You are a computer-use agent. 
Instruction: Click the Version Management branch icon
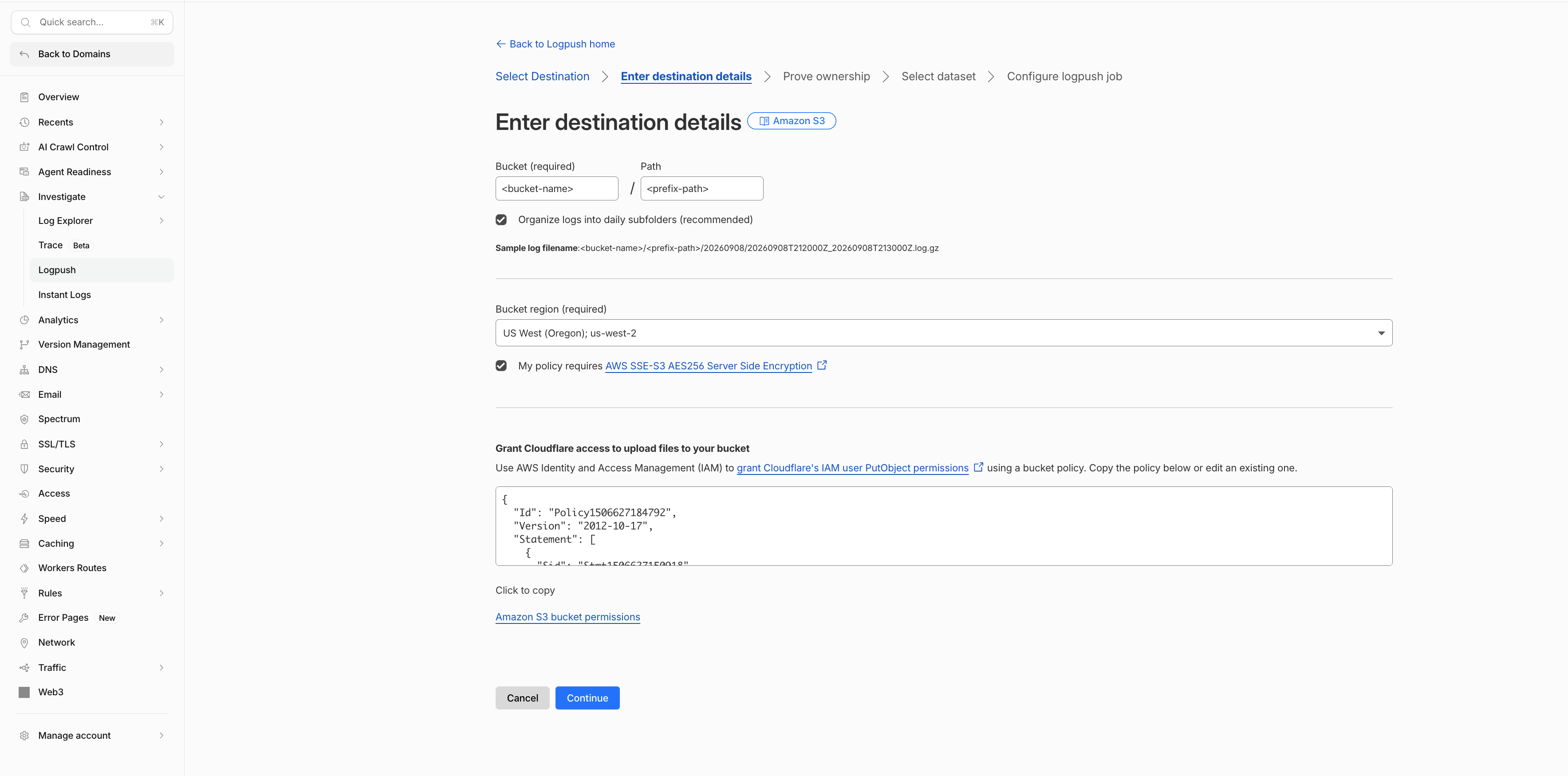(x=24, y=345)
